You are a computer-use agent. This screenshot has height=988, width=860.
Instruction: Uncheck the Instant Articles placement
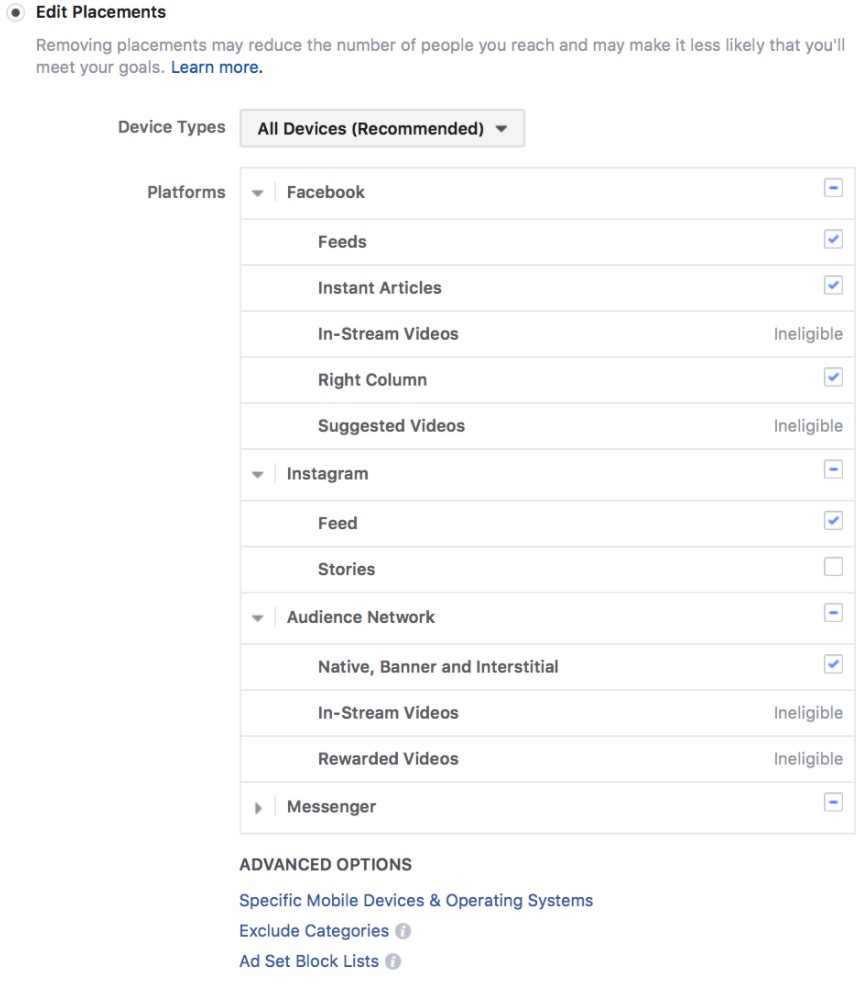click(x=833, y=285)
